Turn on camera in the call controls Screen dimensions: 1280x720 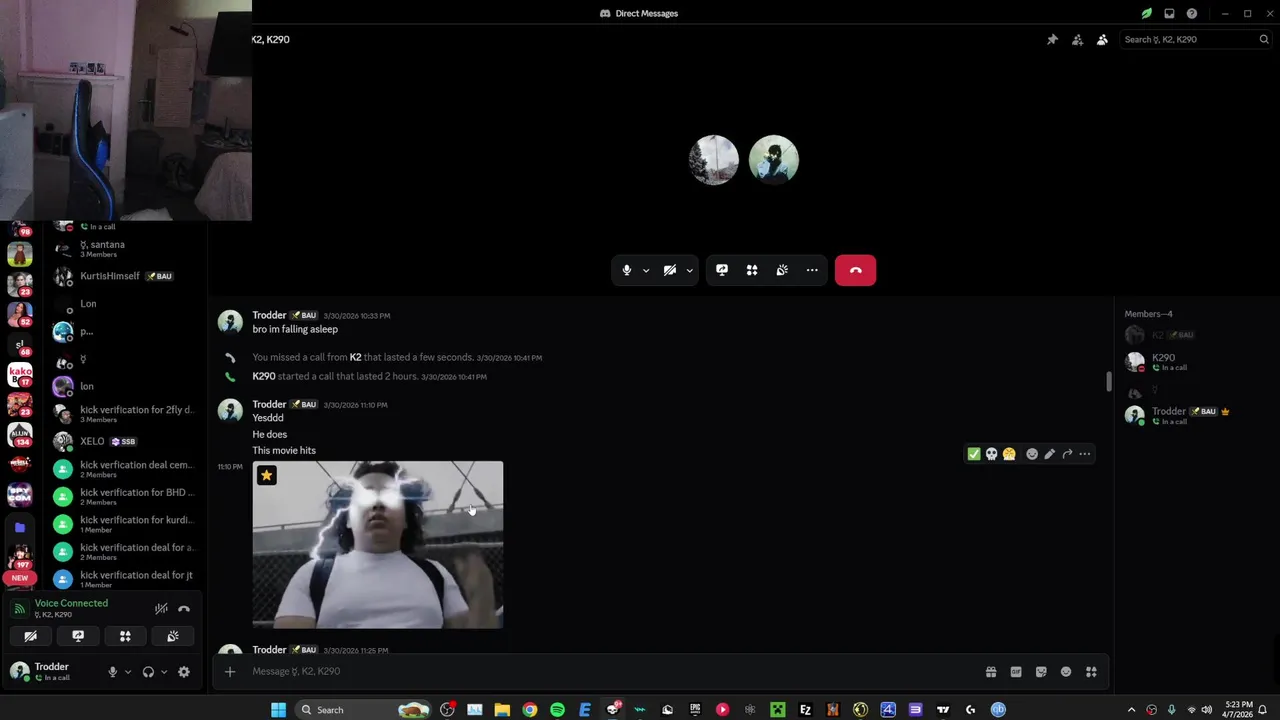pos(670,270)
